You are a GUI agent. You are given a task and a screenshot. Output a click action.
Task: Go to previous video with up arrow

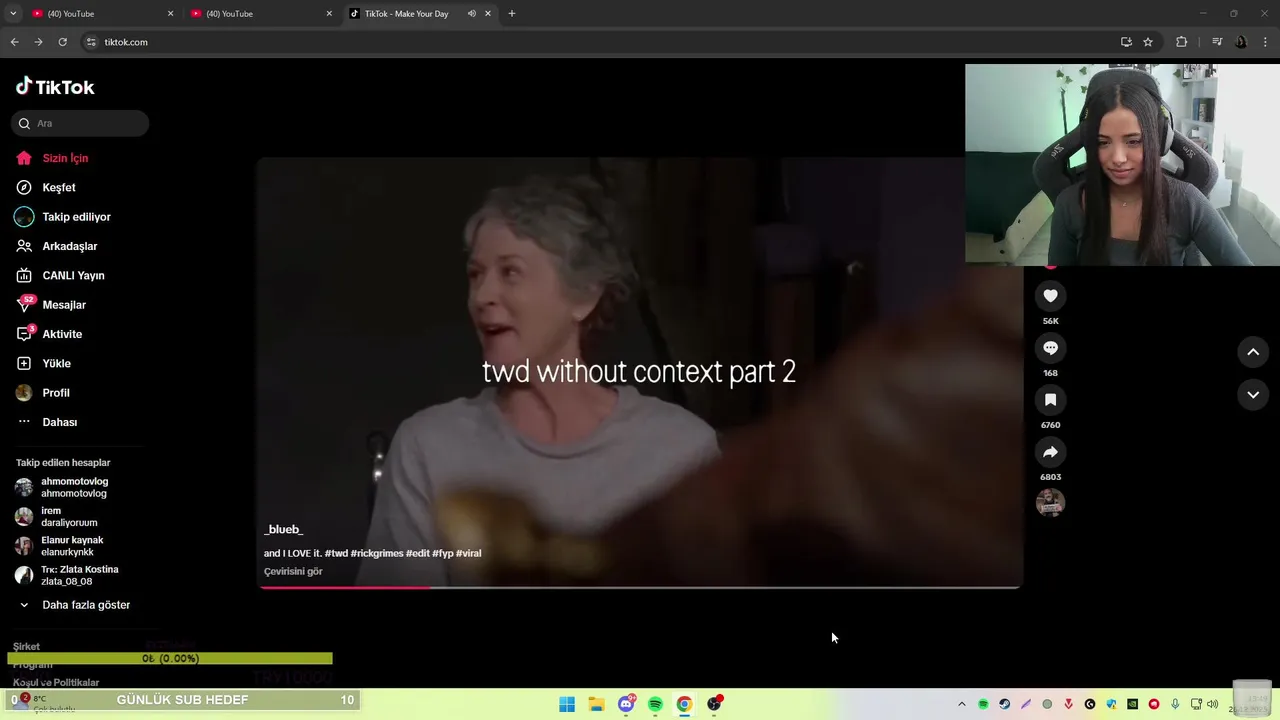click(x=1253, y=352)
